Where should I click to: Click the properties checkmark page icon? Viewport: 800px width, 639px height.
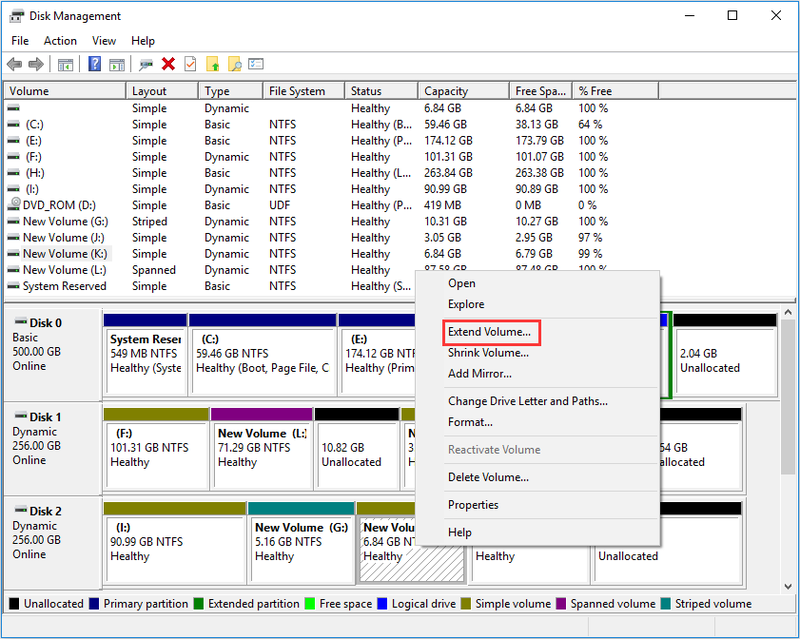[190, 64]
